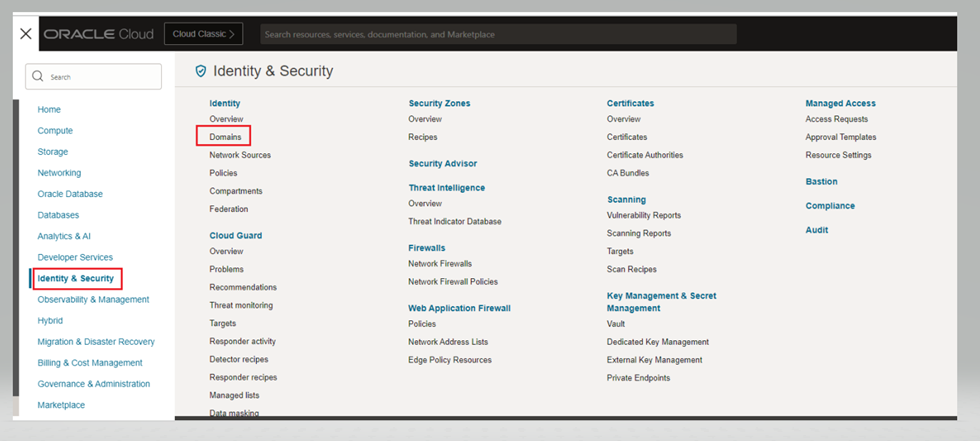This screenshot has height=441, width=980.
Task: Open Approval Templates link
Action: [x=841, y=137]
